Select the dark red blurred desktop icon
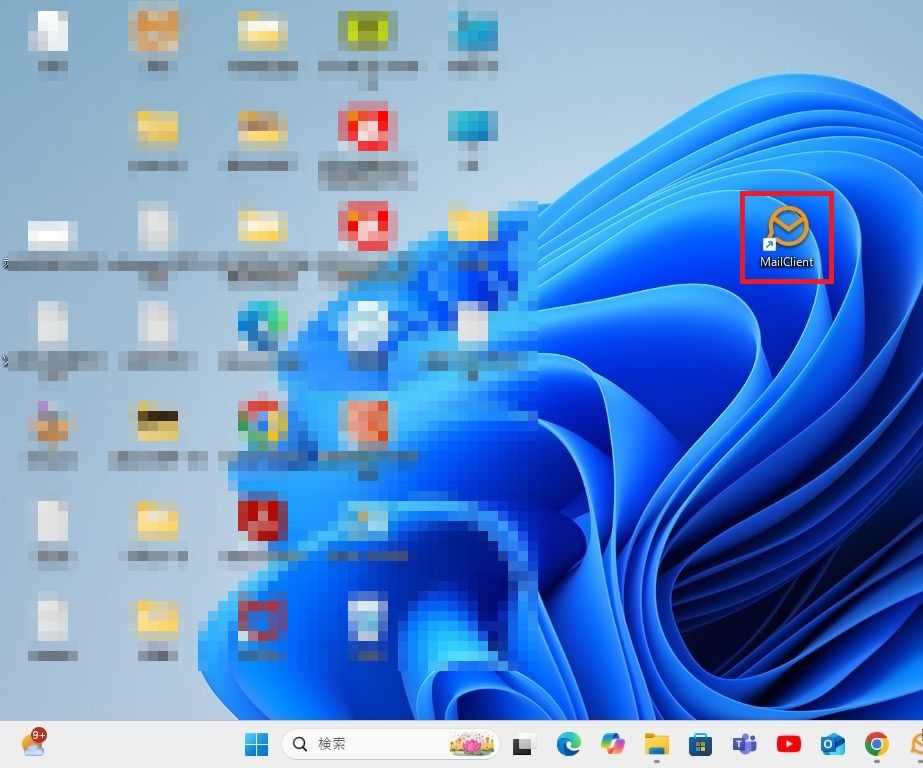Viewport: 923px width, 768px height. (262, 521)
